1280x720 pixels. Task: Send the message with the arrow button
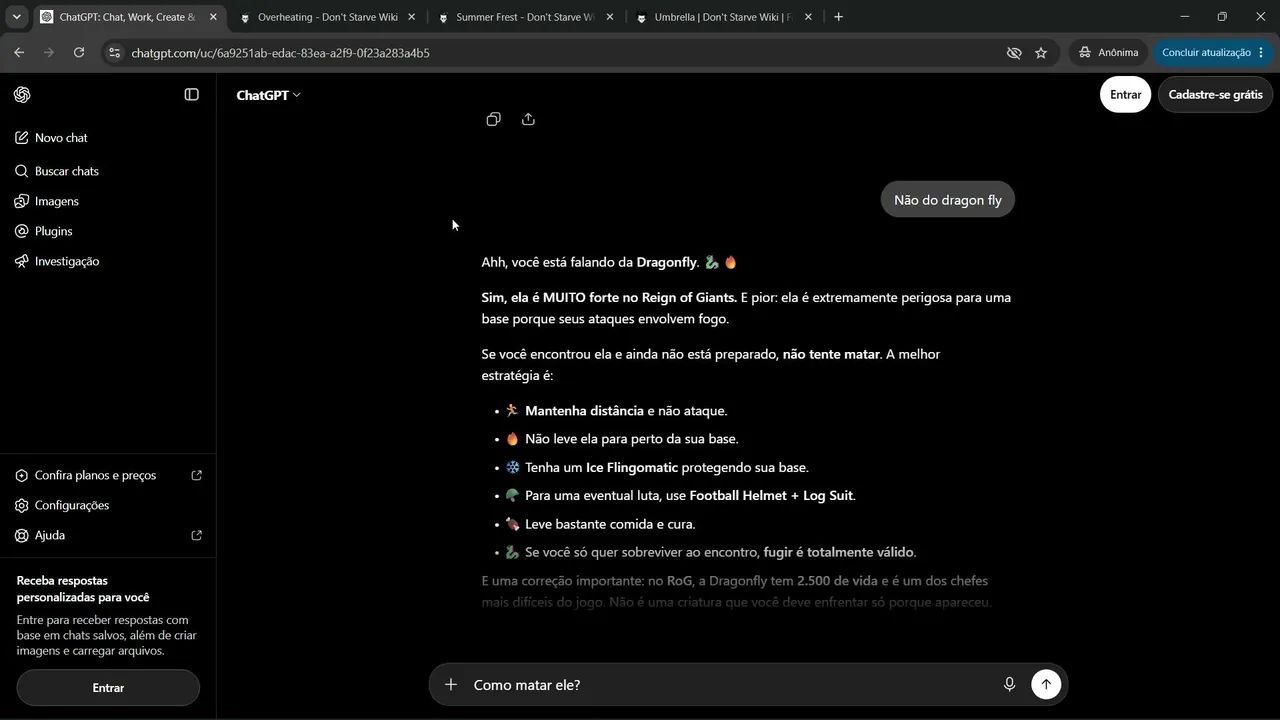click(x=1046, y=684)
